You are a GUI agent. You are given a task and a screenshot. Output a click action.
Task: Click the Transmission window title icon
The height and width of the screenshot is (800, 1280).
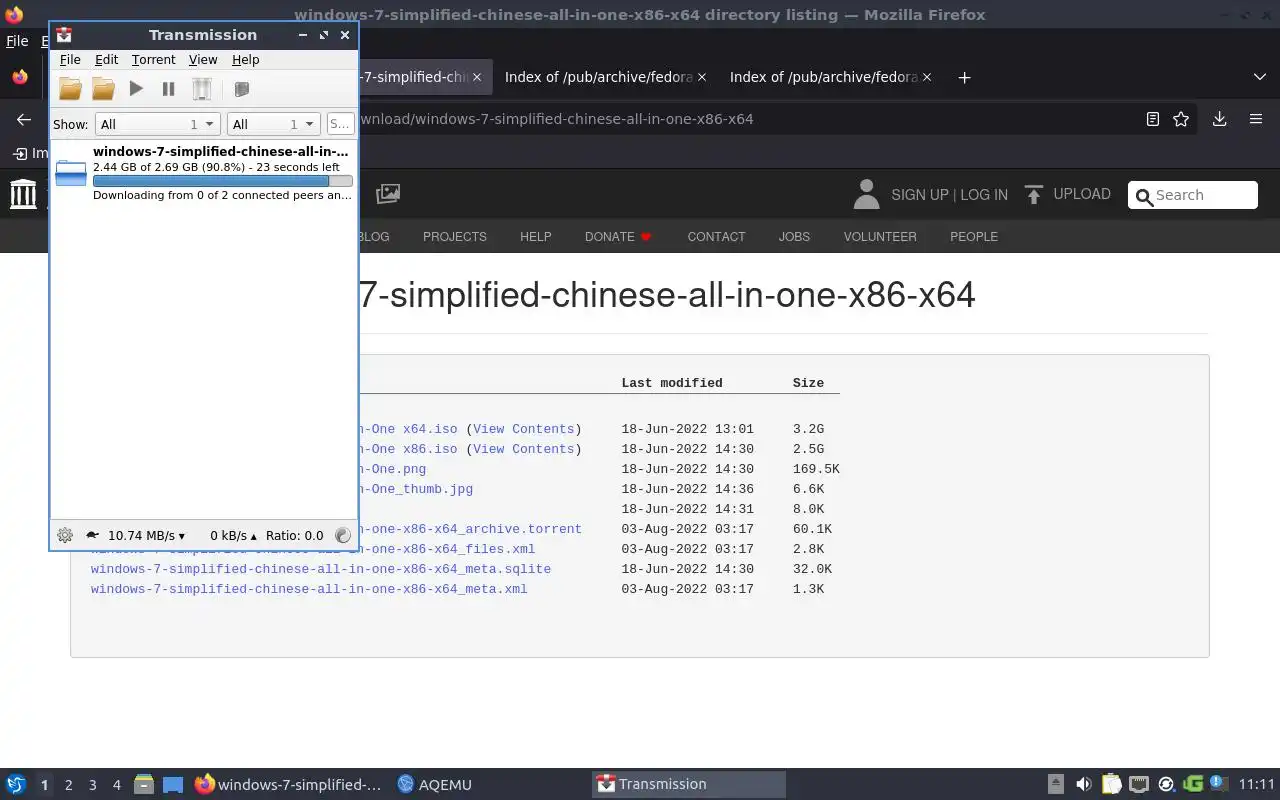tap(64, 35)
